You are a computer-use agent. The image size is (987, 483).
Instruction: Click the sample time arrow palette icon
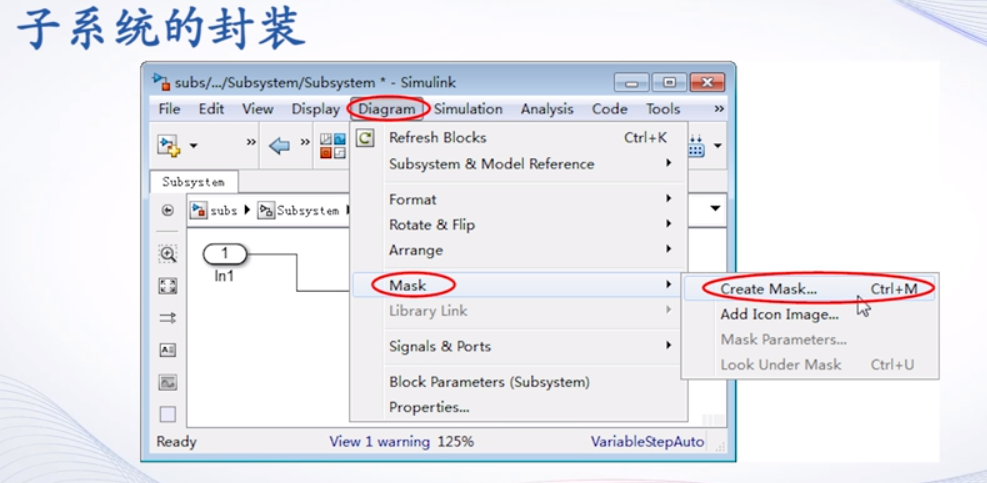click(167, 319)
